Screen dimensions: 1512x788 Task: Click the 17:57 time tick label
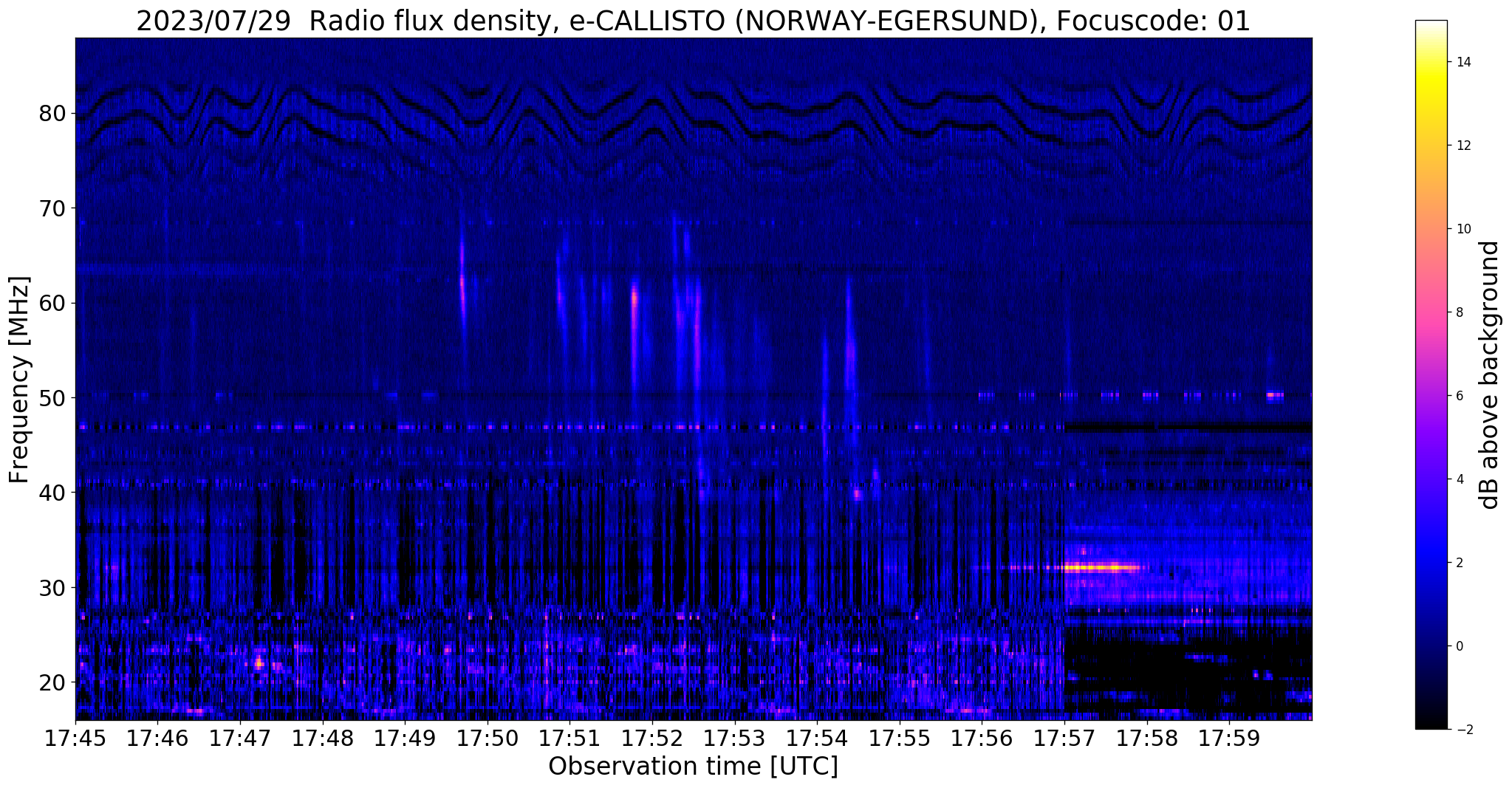(x=1064, y=739)
